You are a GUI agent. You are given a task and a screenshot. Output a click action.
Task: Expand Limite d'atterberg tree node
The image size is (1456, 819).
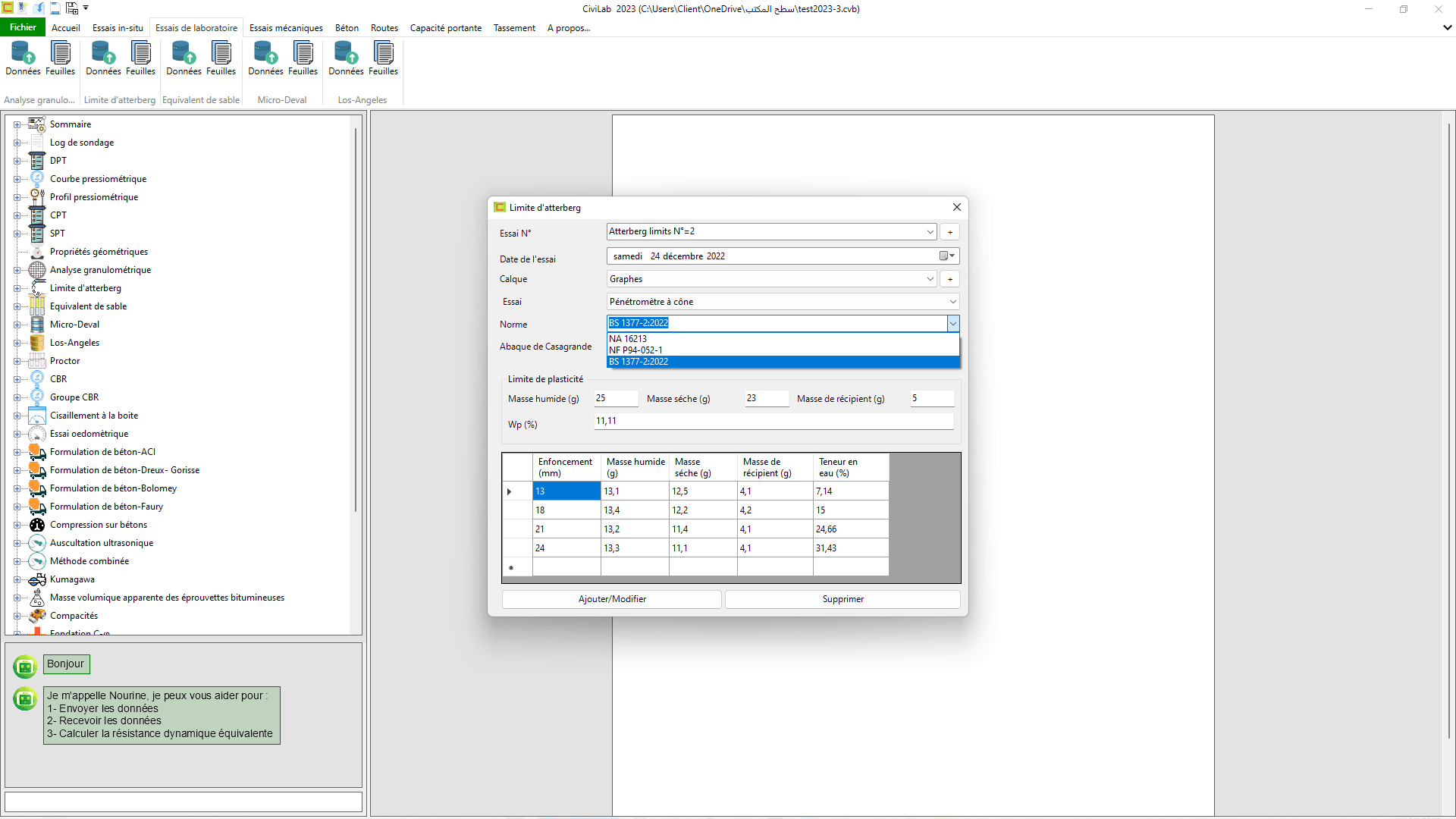pos(17,288)
